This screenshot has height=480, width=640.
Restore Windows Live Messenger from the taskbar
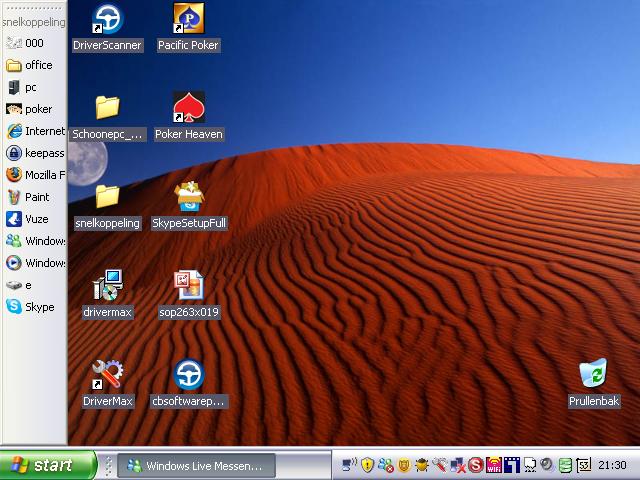click(197, 465)
